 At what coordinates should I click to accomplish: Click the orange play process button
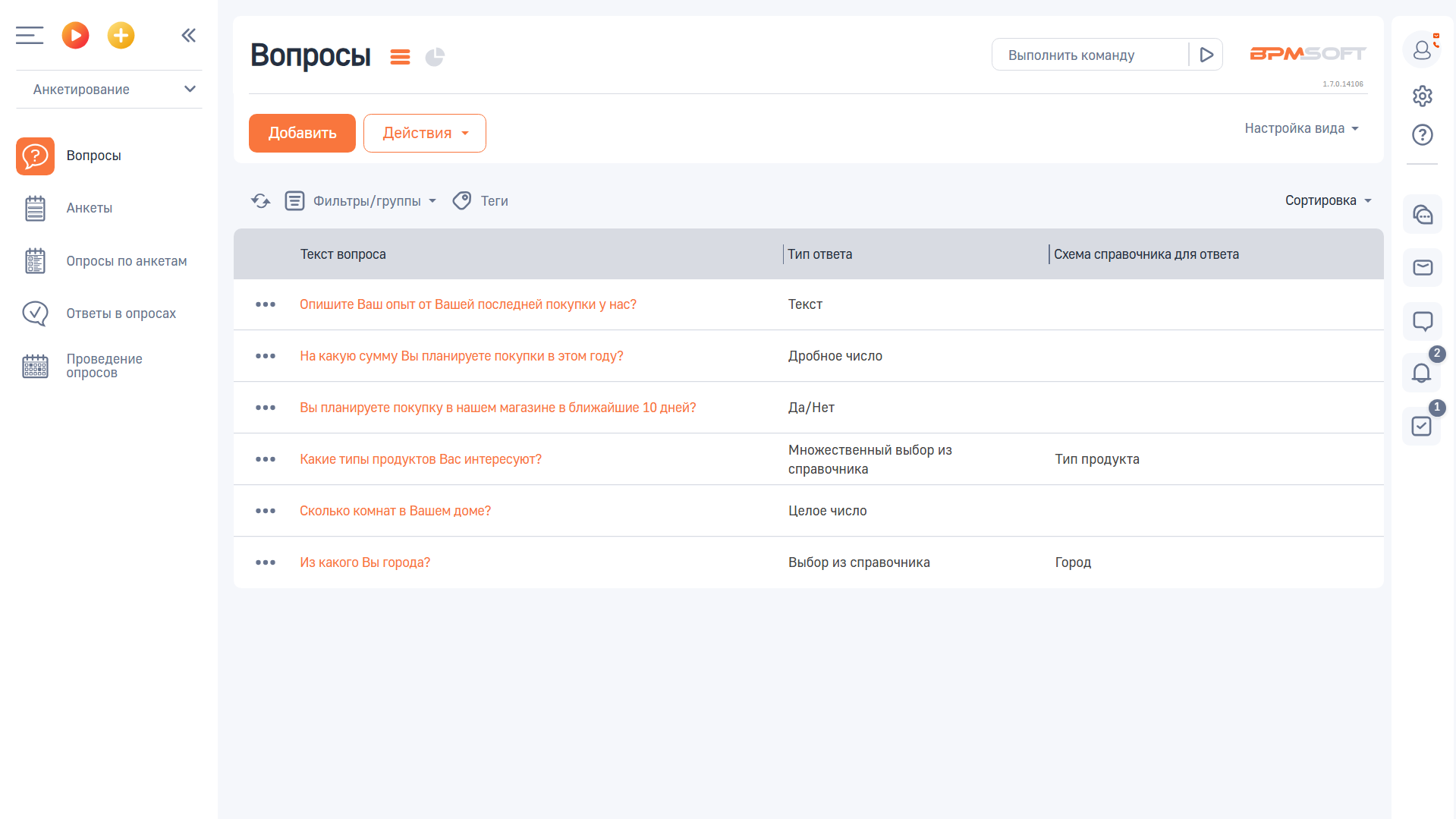(75, 36)
